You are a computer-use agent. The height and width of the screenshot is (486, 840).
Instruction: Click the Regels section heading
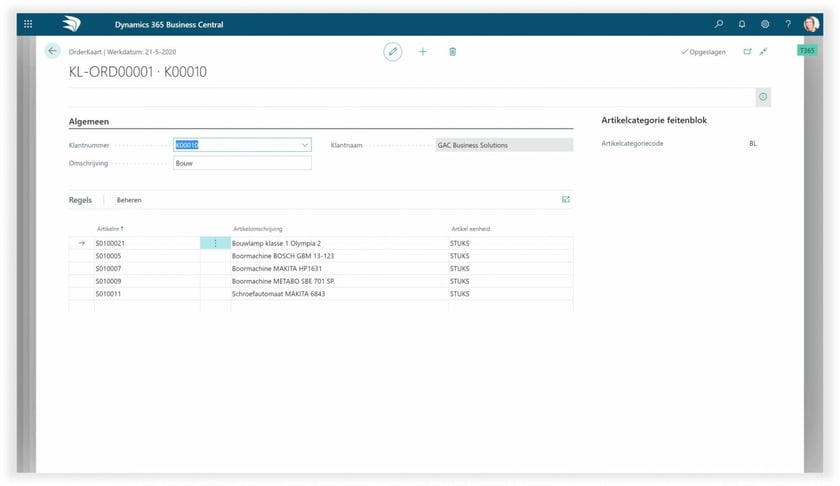pos(80,200)
